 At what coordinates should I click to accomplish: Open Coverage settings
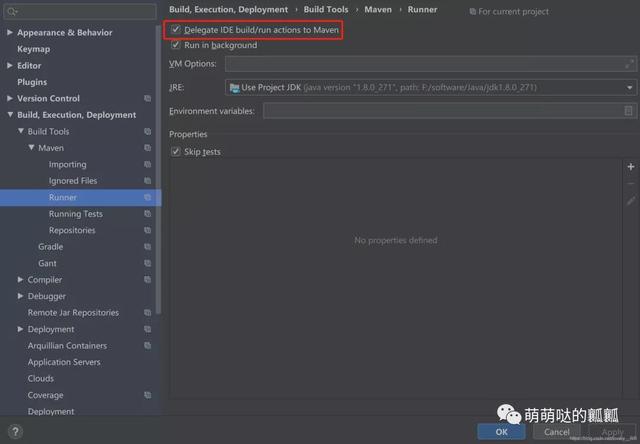tap(45, 395)
